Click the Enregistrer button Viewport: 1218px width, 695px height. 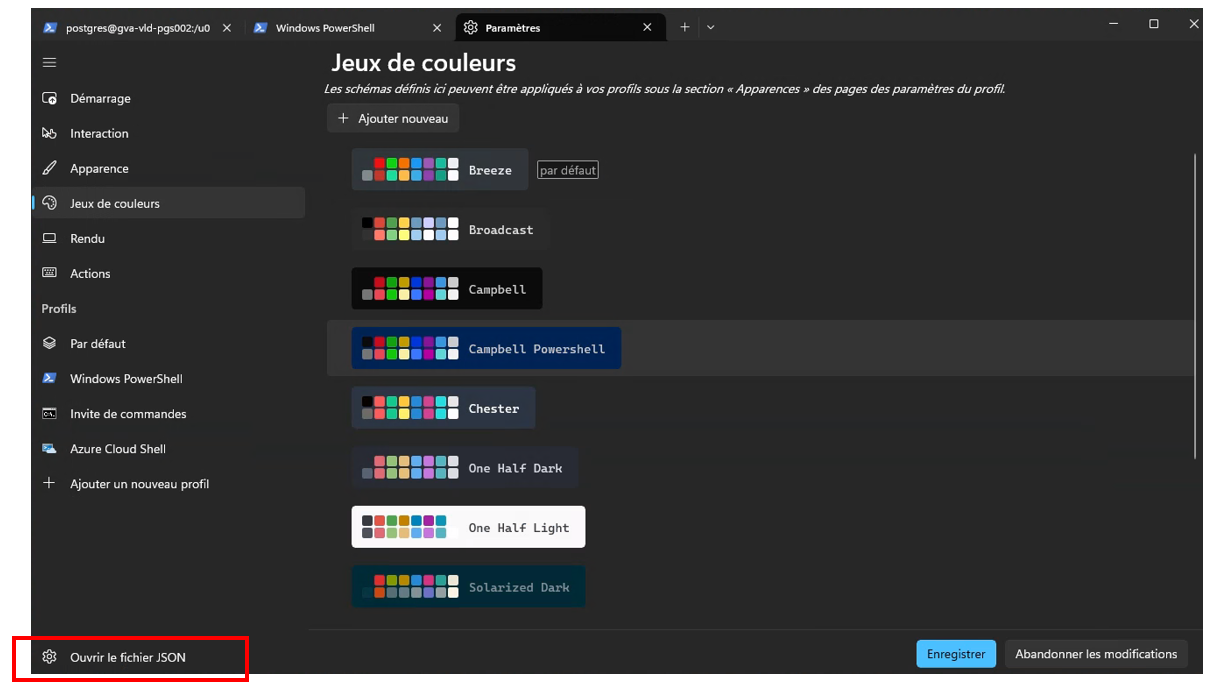pyautogui.click(x=955, y=654)
